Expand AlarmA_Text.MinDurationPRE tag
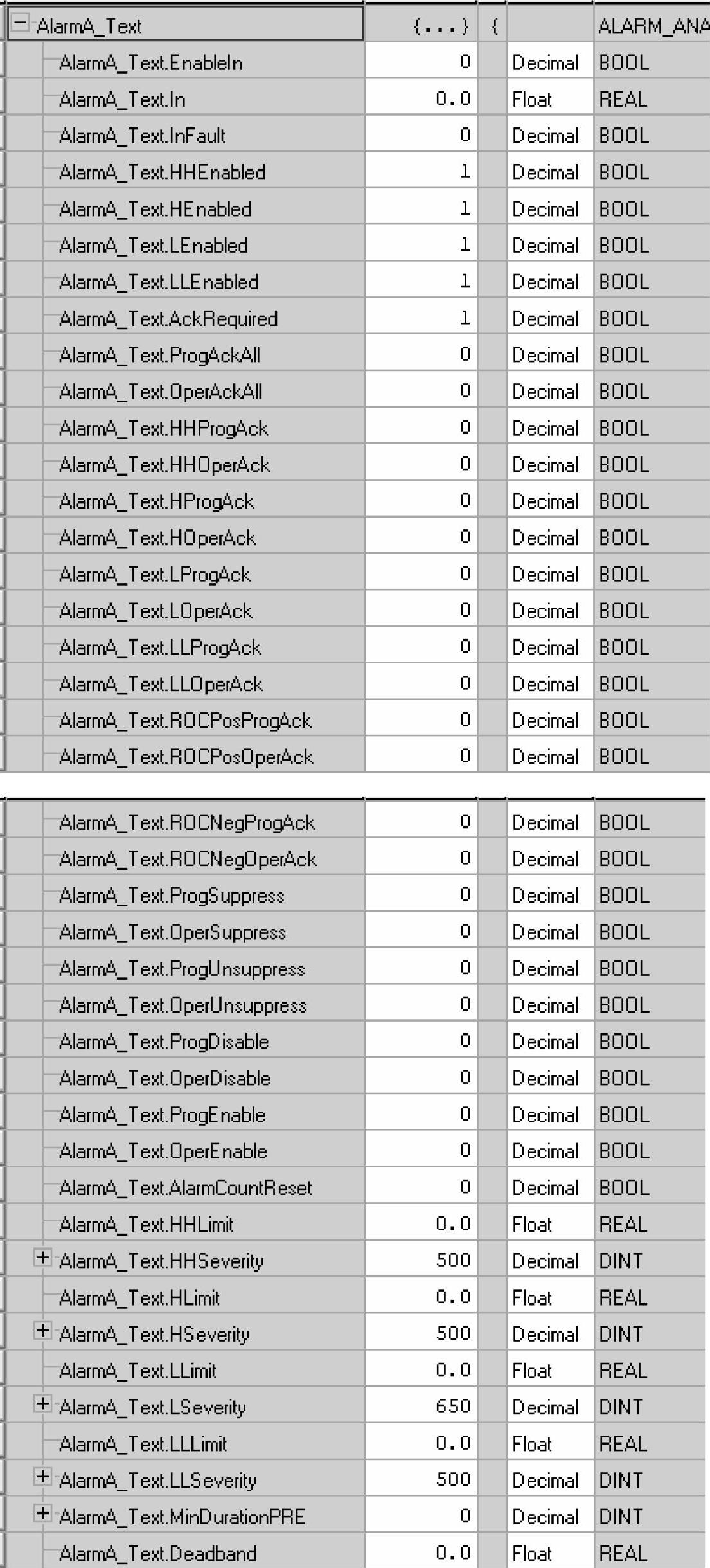This screenshot has width=710, height=1568. 42,1514
